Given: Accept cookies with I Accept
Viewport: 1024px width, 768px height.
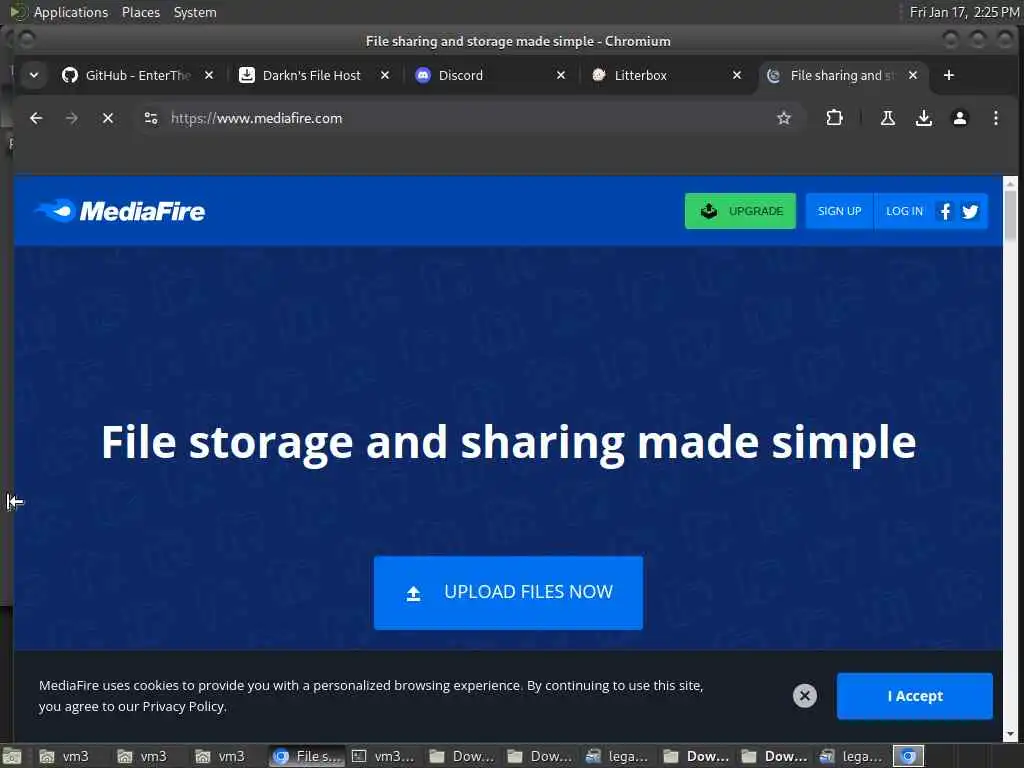Looking at the screenshot, I should click(914, 696).
